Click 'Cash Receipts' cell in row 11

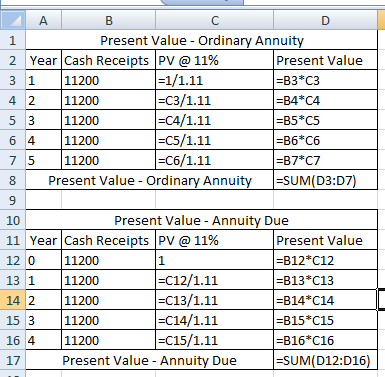click(x=109, y=240)
